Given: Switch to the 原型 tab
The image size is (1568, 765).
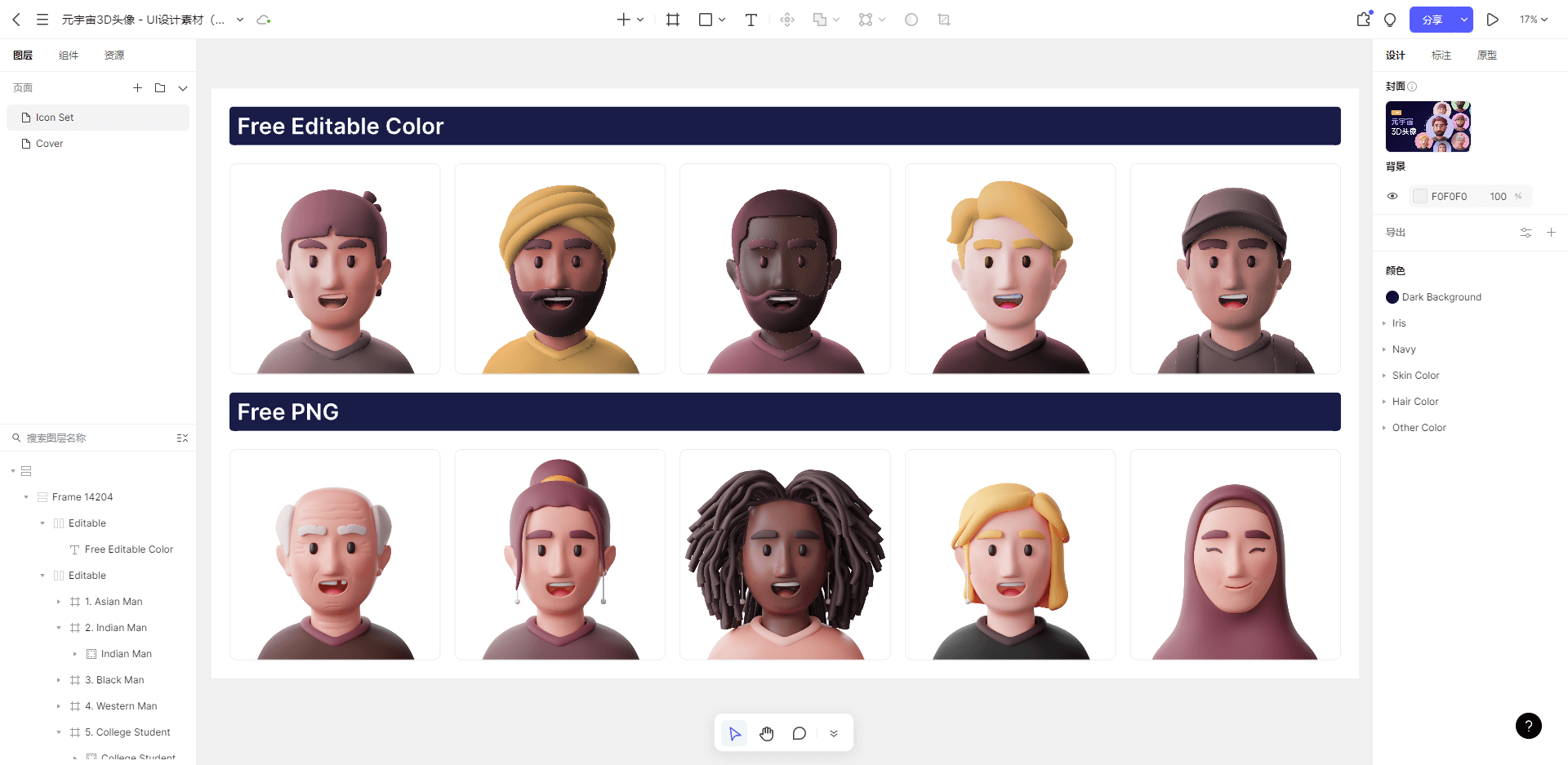Looking at the screenshot, I should (1486, 56).
